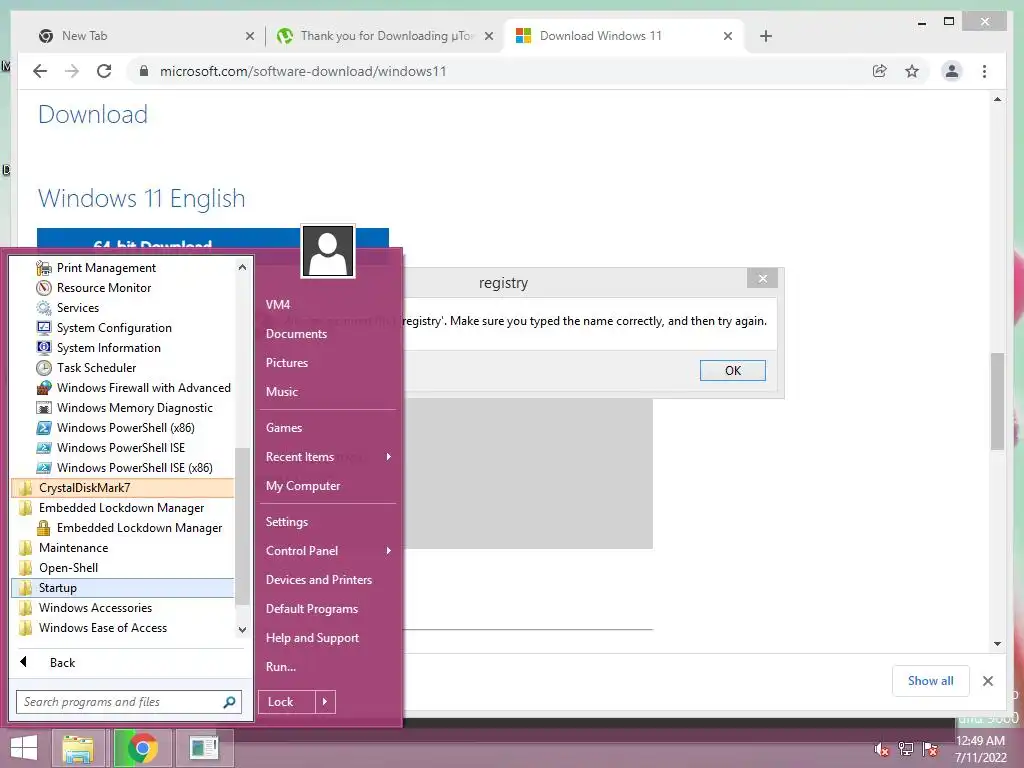Click the Lock button
The height and width of the screenshot is (768, 1024).
pyautogui.click(x=287, y=702)
